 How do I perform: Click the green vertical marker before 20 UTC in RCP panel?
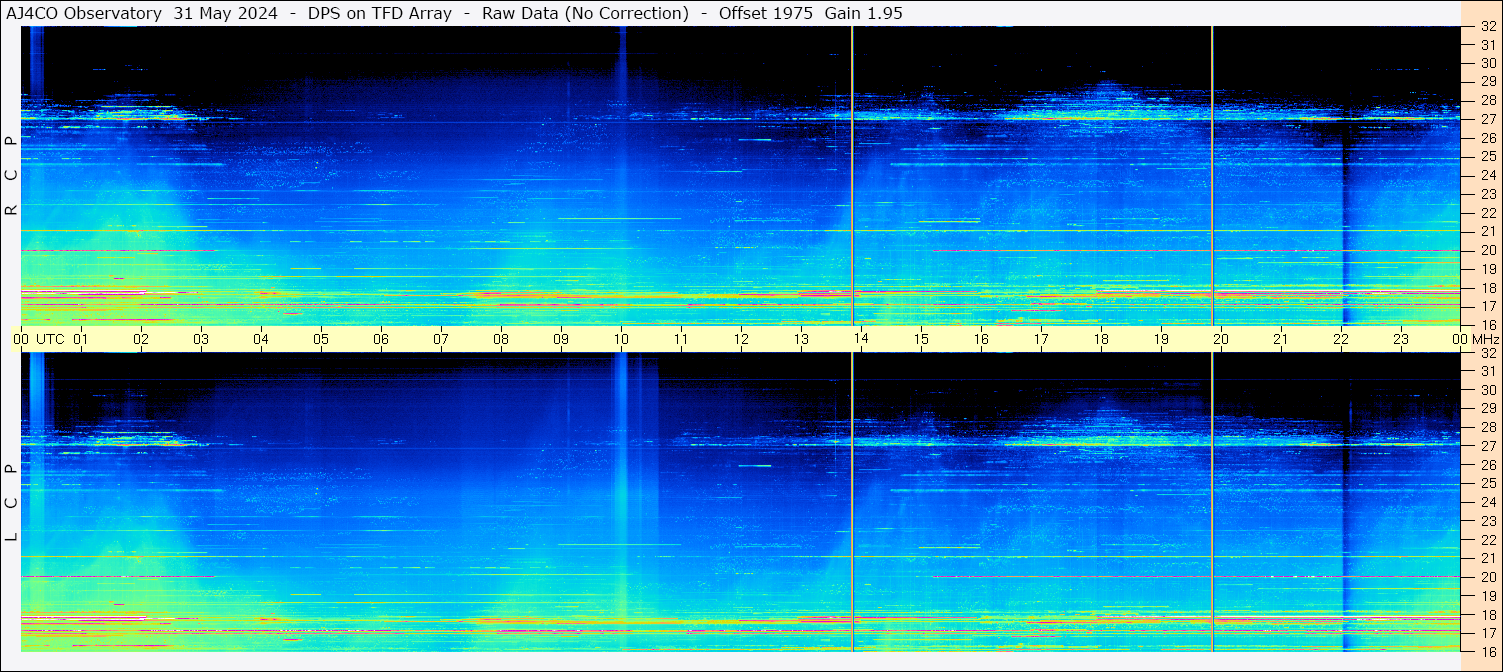1212,175
